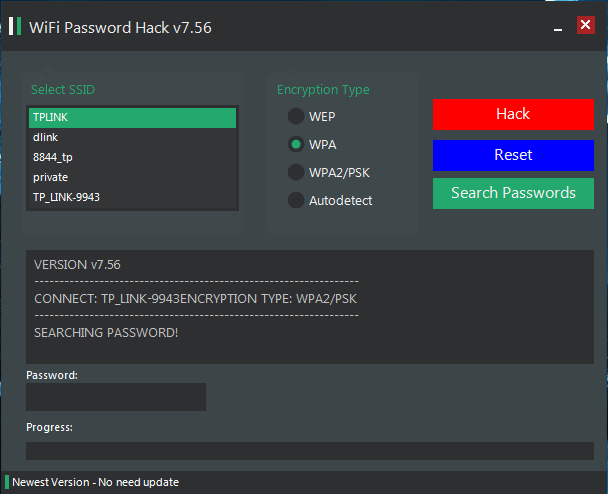Select dlink network from SSID list
Viewport: 608px width, 494px height.
(132, 137)
